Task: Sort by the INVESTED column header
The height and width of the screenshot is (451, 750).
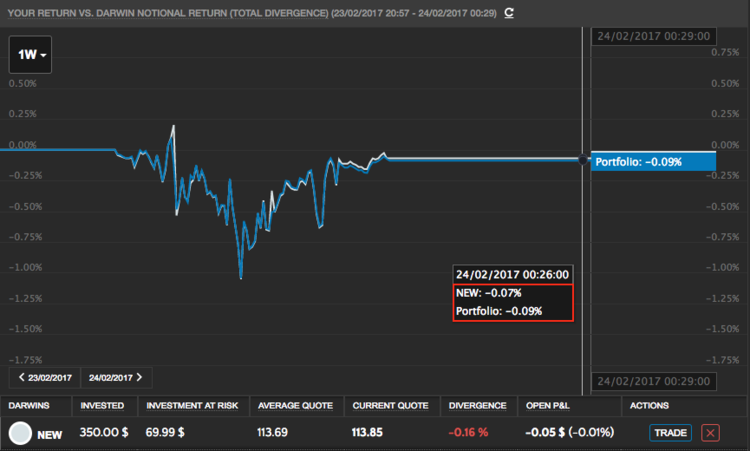Action: click(102, 406)
